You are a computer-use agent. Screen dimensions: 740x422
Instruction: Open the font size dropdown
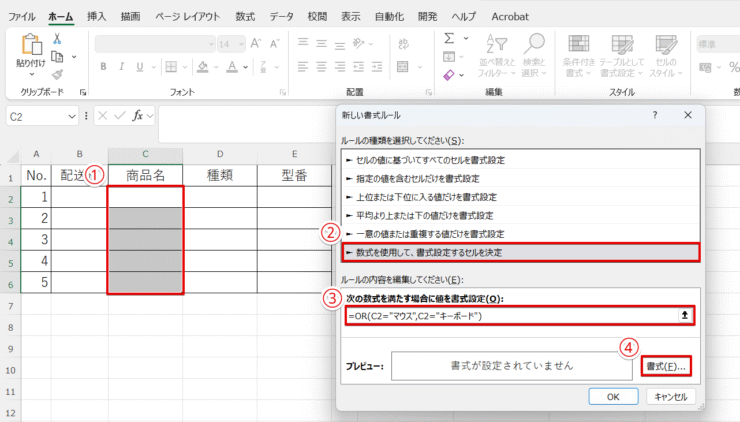click(241, 44)
